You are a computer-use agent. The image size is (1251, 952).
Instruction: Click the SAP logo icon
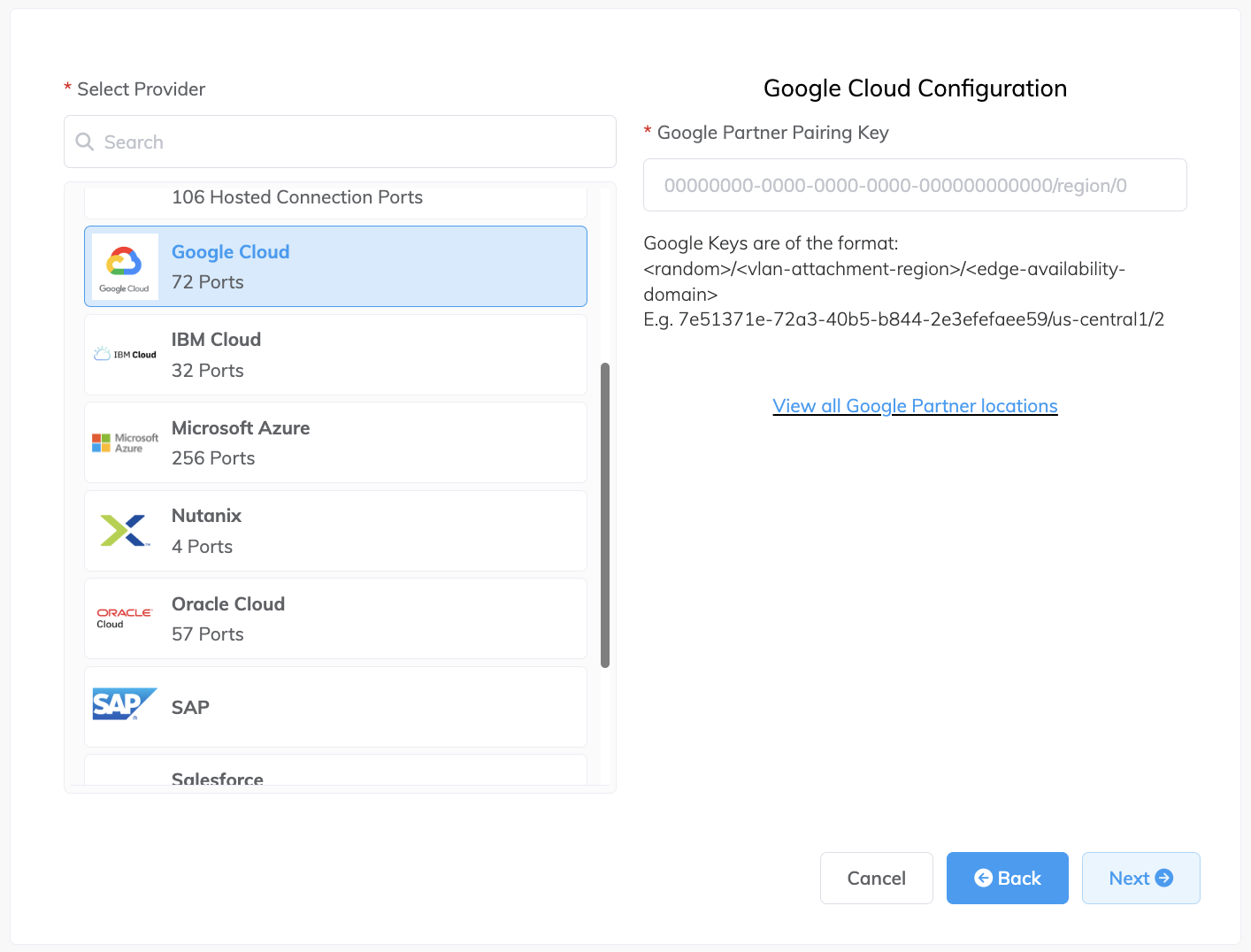125,705
